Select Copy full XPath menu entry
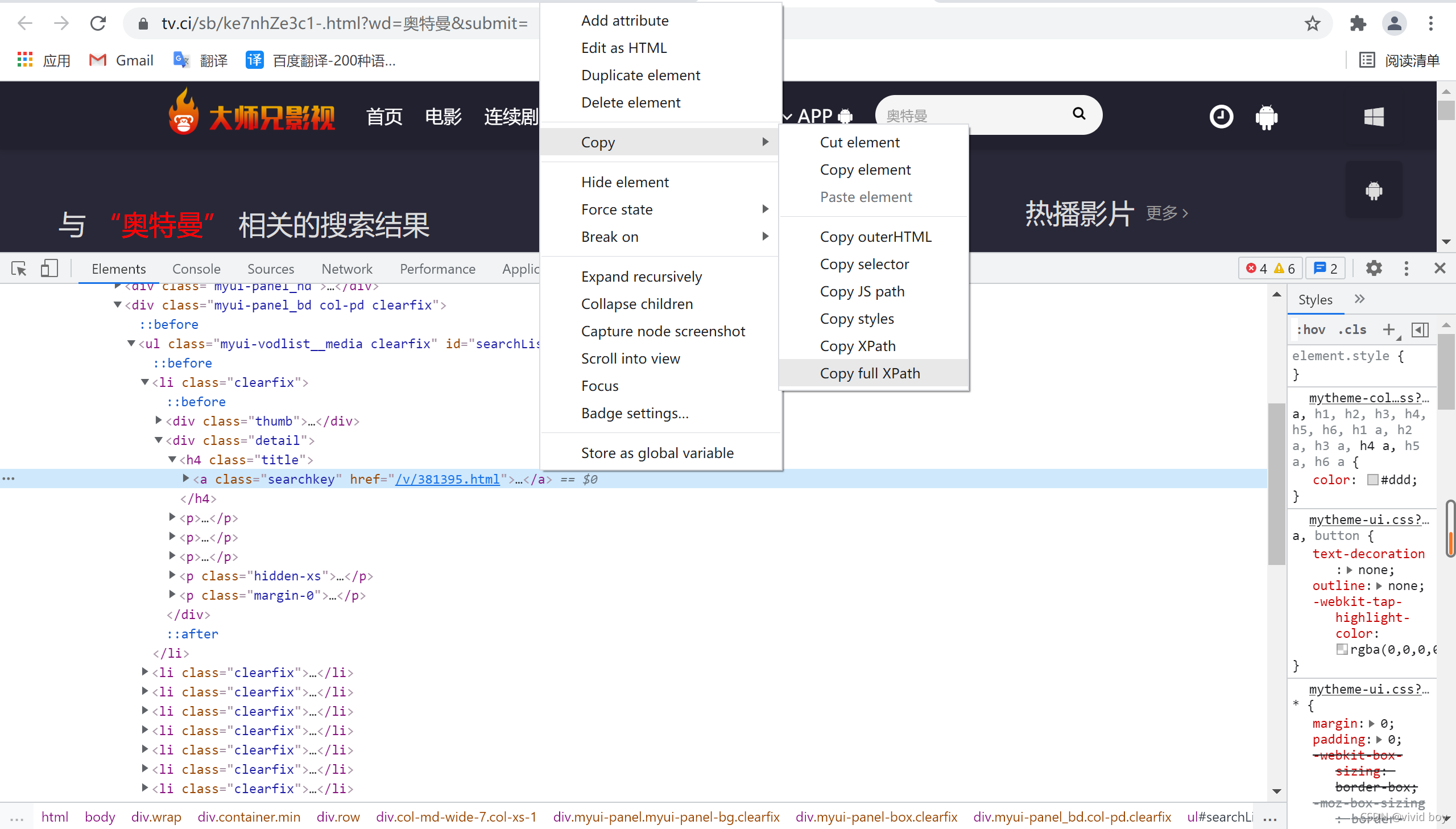This screenshot has height=829, width=1456. 870,373
